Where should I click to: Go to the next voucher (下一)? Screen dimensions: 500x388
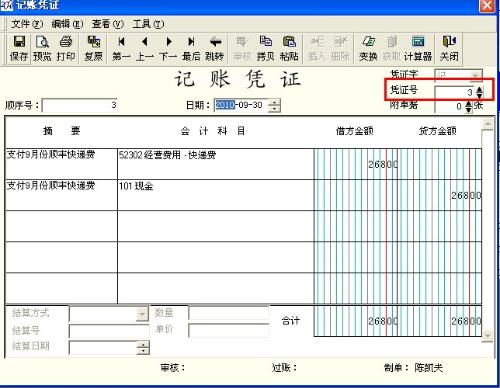coord(168,49)
